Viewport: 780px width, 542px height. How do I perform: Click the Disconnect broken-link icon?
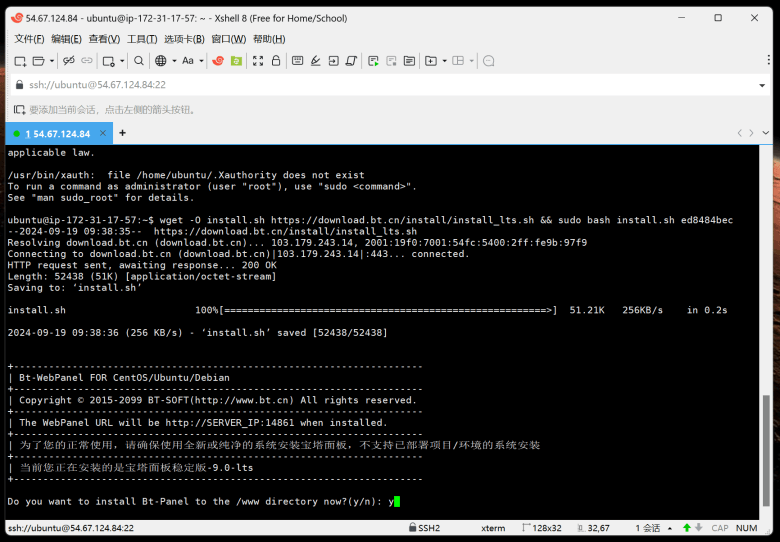[69, 61]
